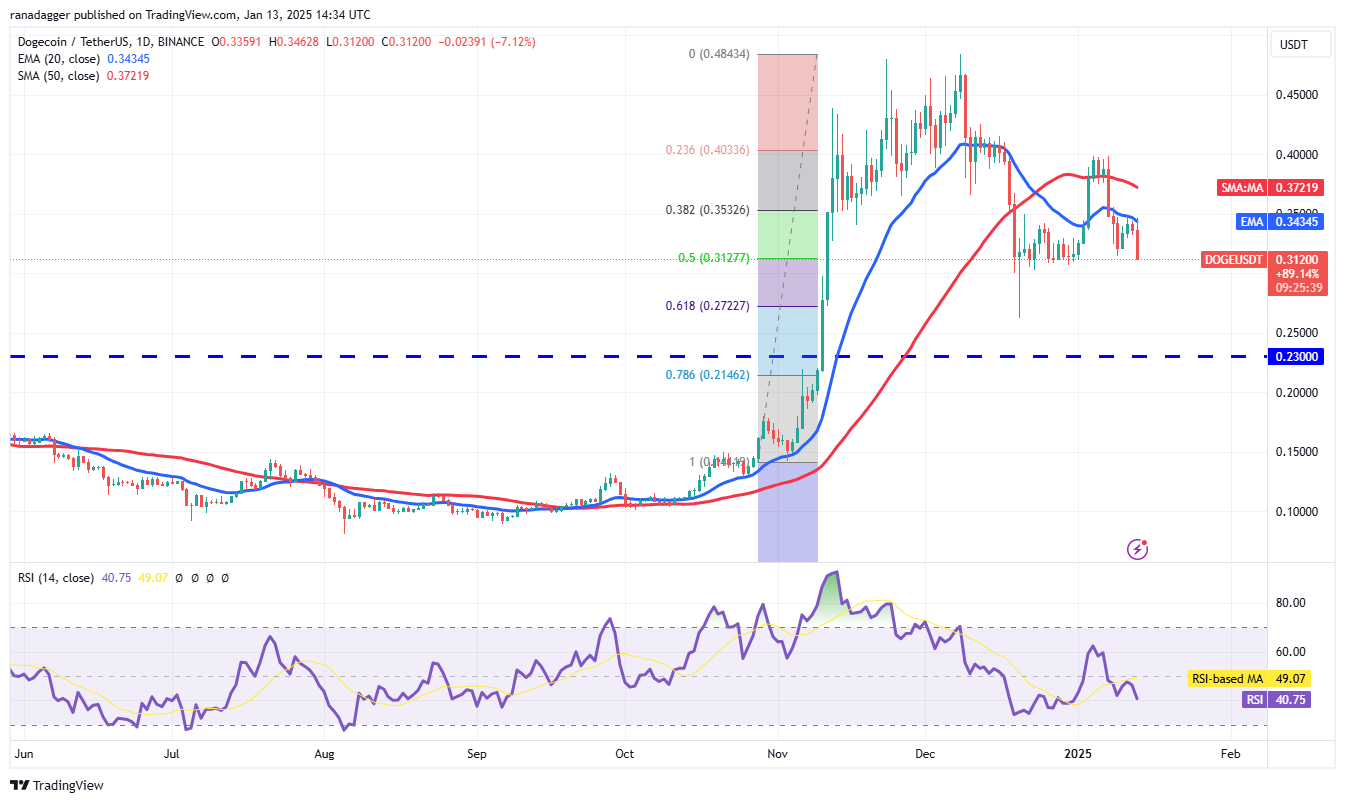Click the purple lightning event icon
The height and width of the screenshot is (803, 1345).
pyautogui.click(x=1137, y=548)
